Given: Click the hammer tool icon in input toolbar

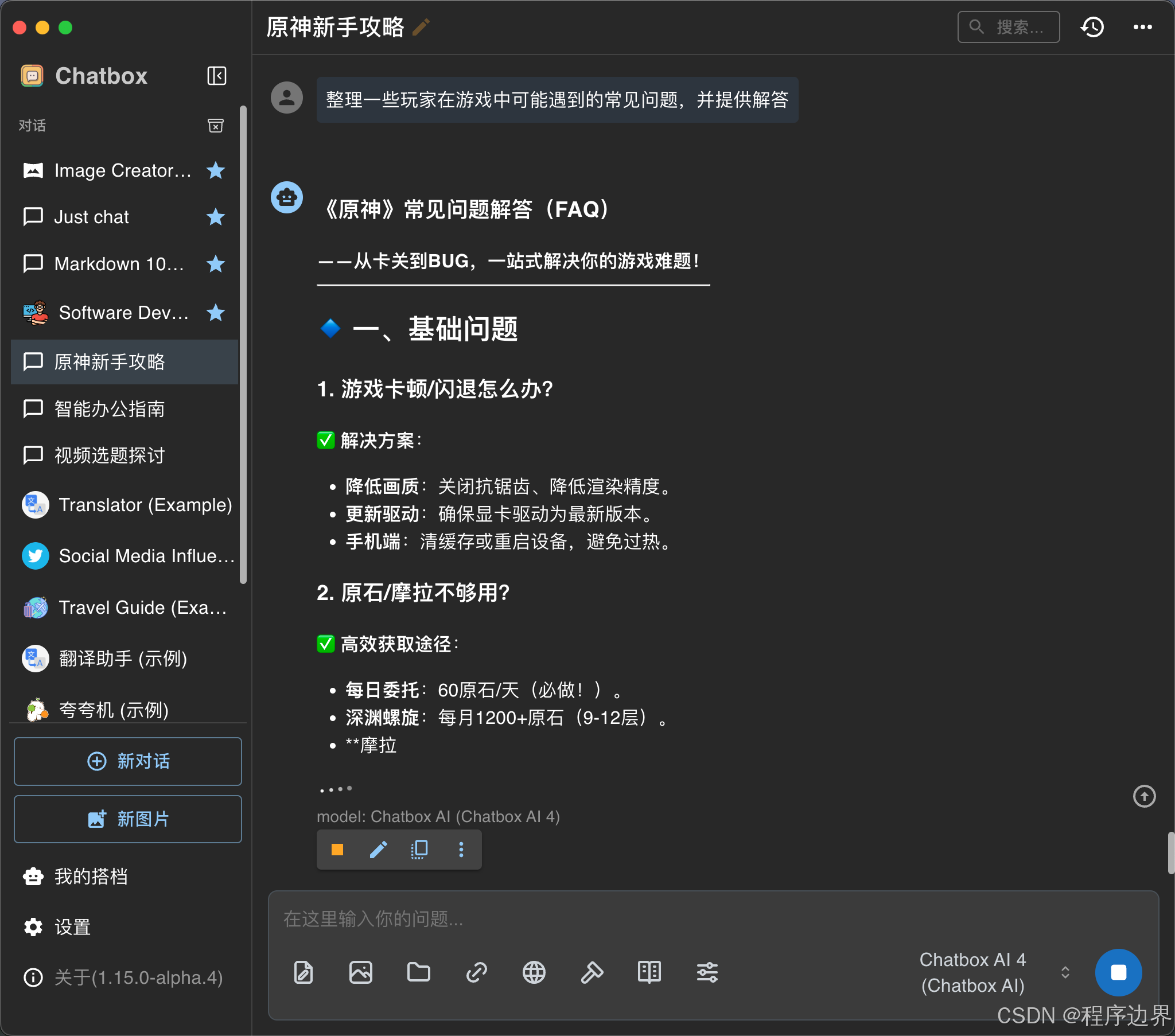Looking at the screenshot, I should tap(592, 972).
